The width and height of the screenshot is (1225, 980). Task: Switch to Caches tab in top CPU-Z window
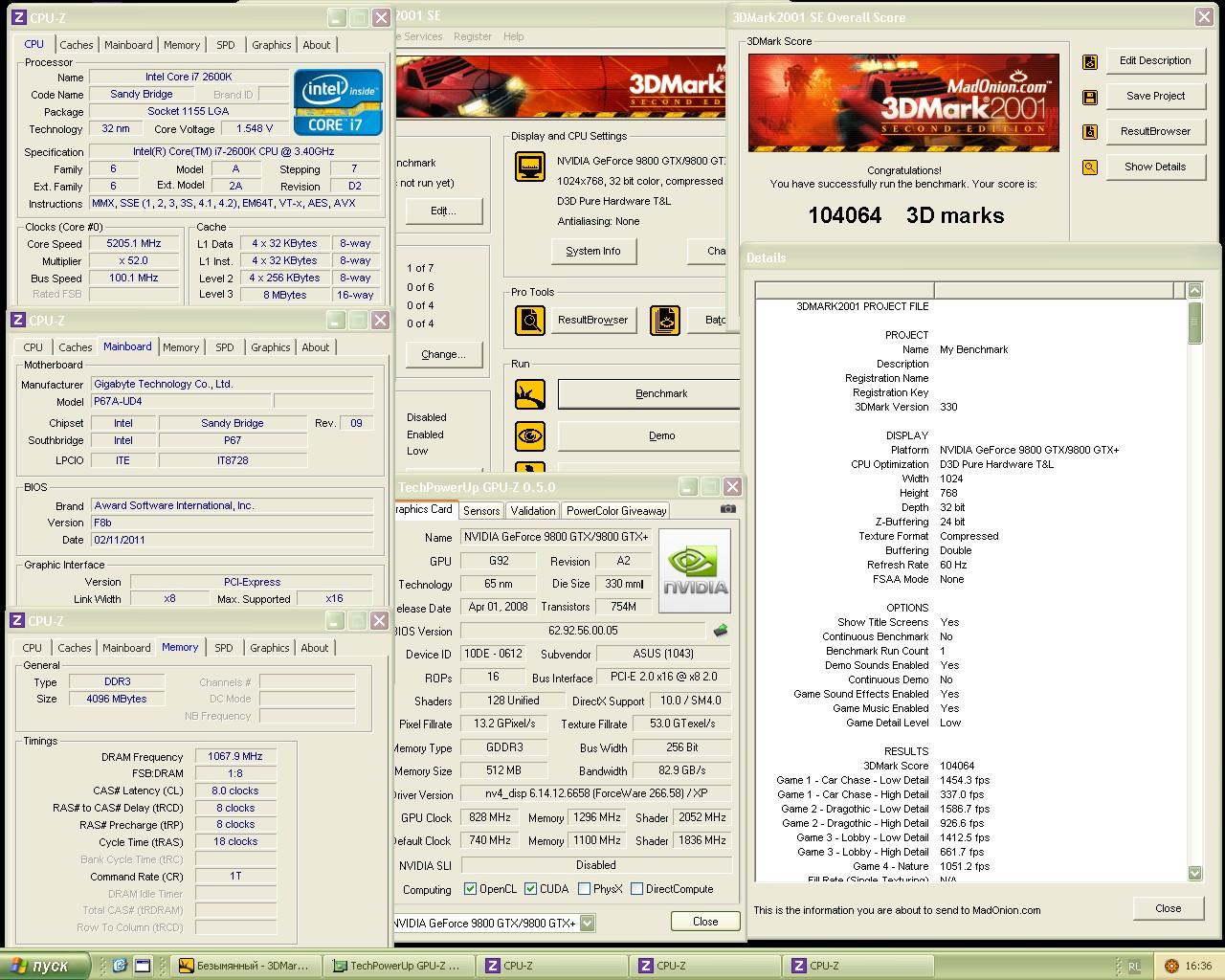(77, 45)
